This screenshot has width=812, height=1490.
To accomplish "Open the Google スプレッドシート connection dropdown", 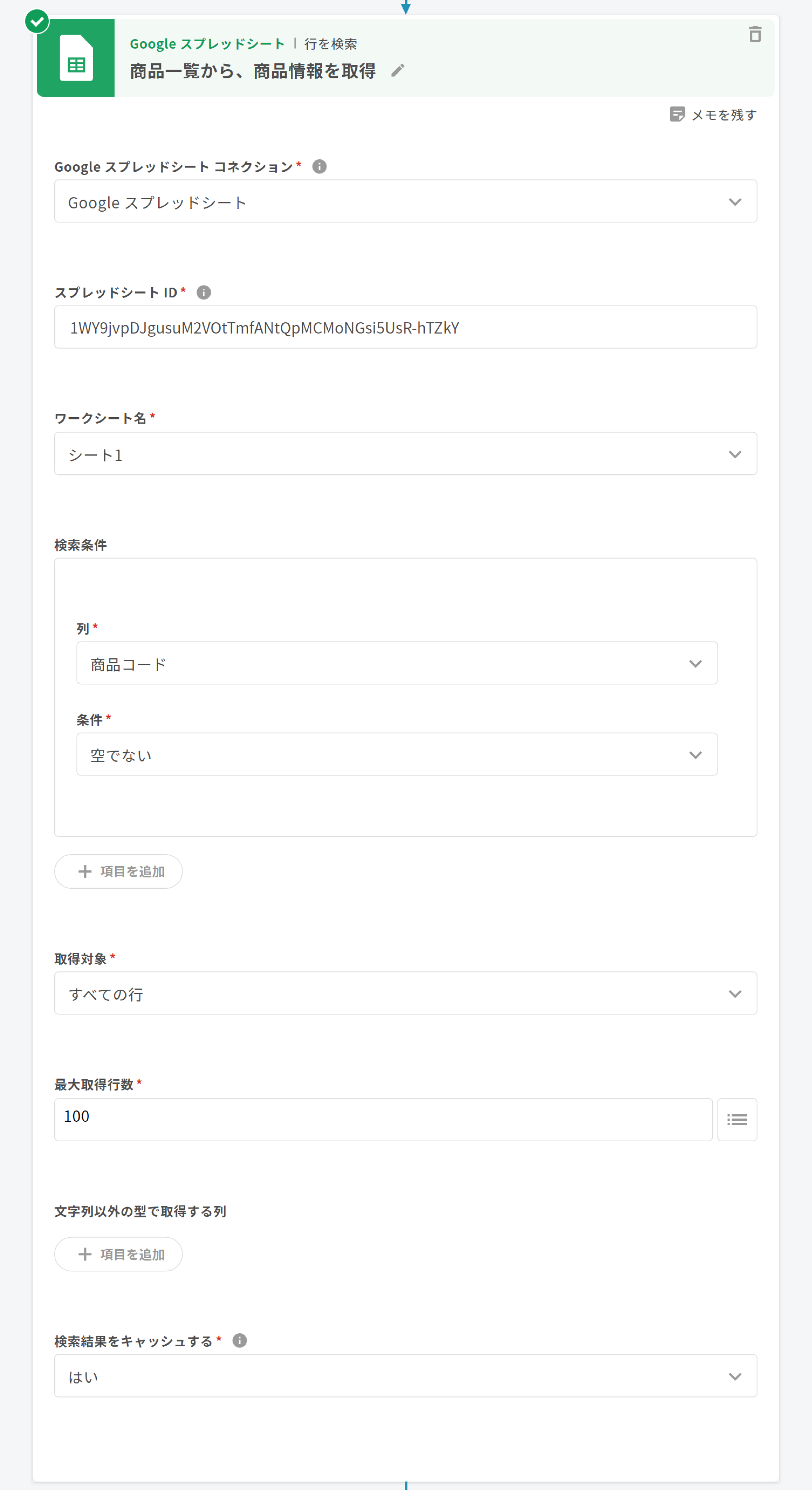I will [x=405, y=201].
